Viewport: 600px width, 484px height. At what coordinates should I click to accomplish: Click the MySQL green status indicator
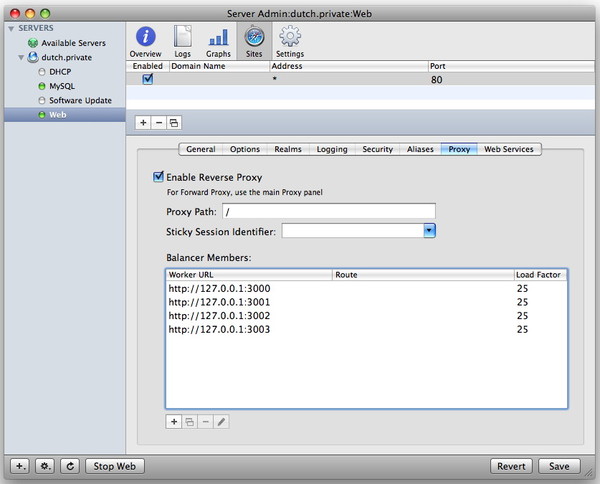click(x=42, y=86)
